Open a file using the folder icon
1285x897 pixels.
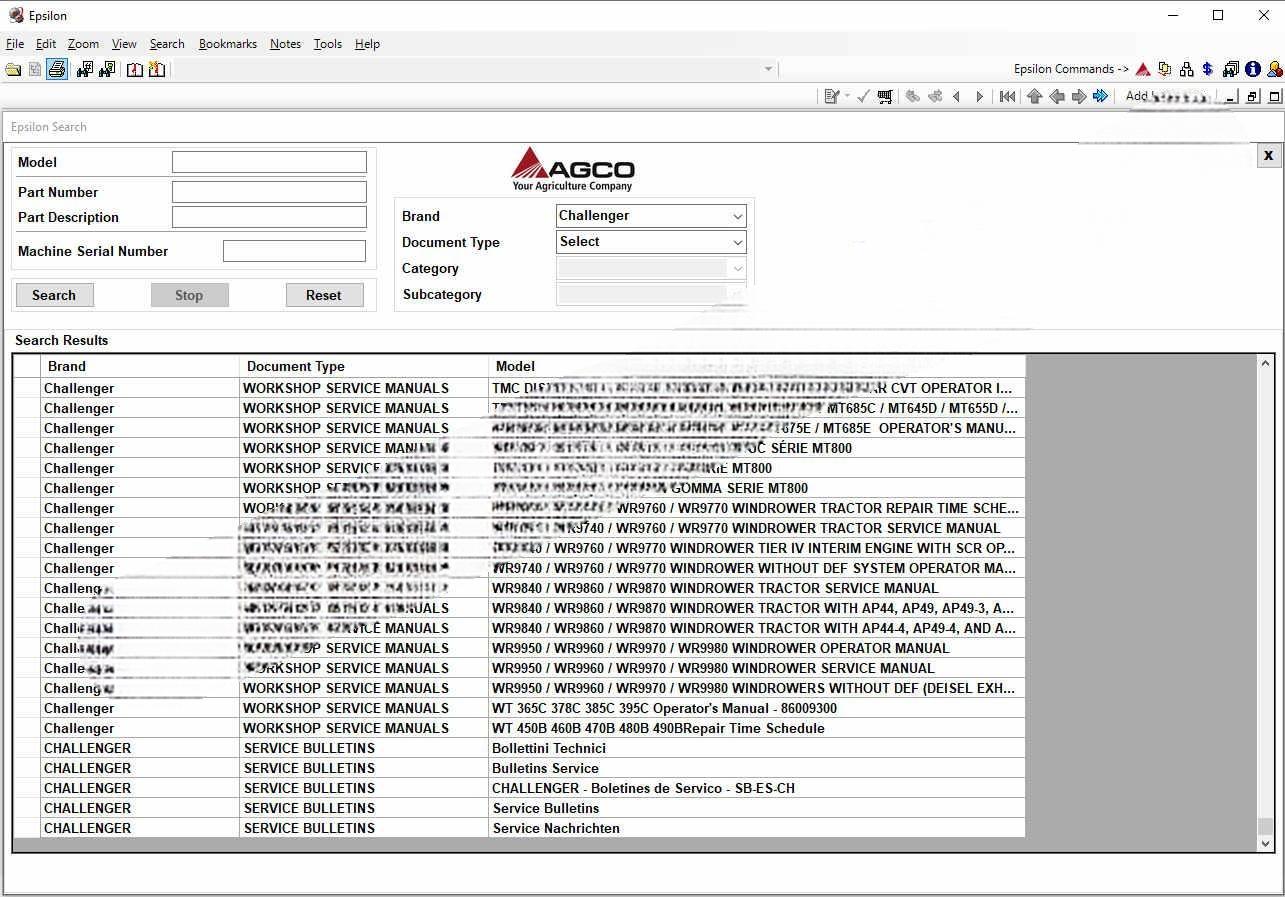13,68
